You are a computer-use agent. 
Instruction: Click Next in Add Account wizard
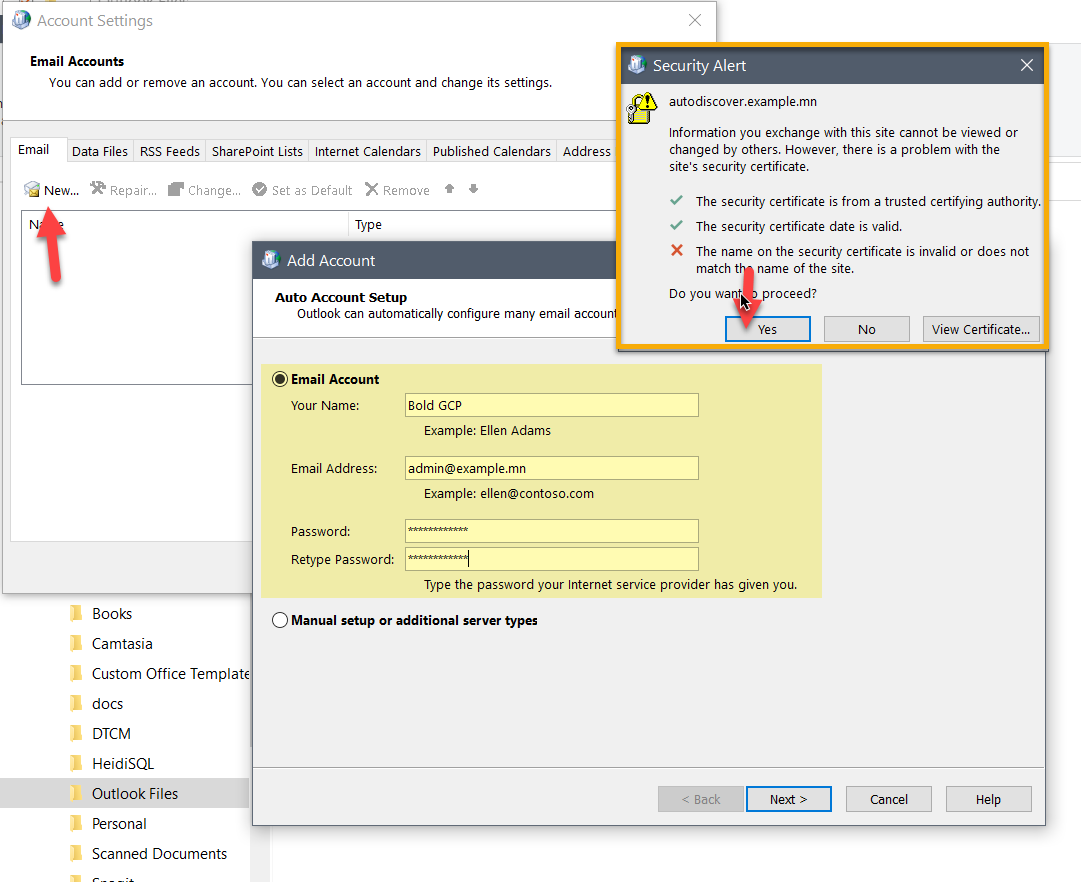click(x=788, y=799)
